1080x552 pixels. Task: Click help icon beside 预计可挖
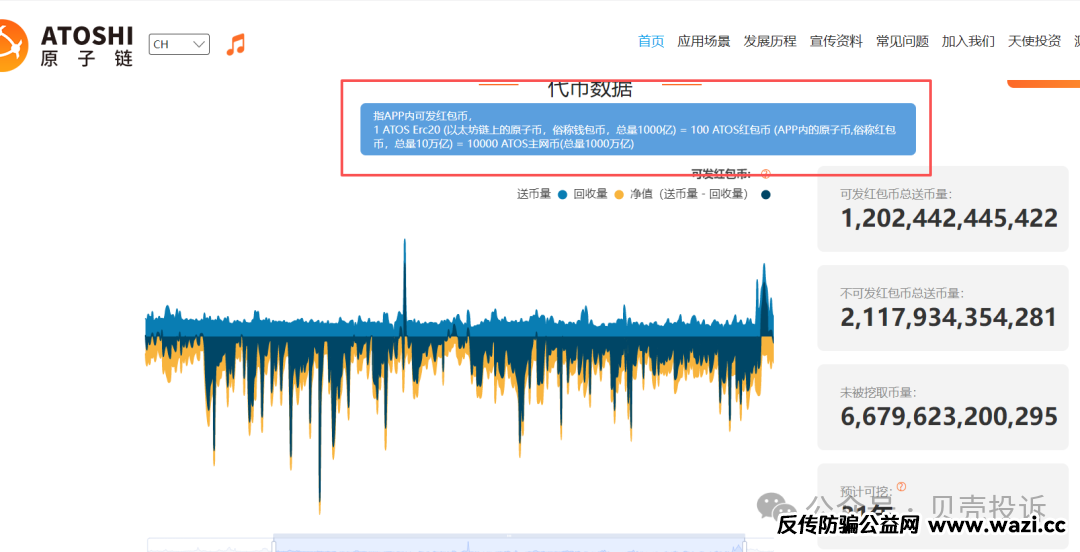901,487
